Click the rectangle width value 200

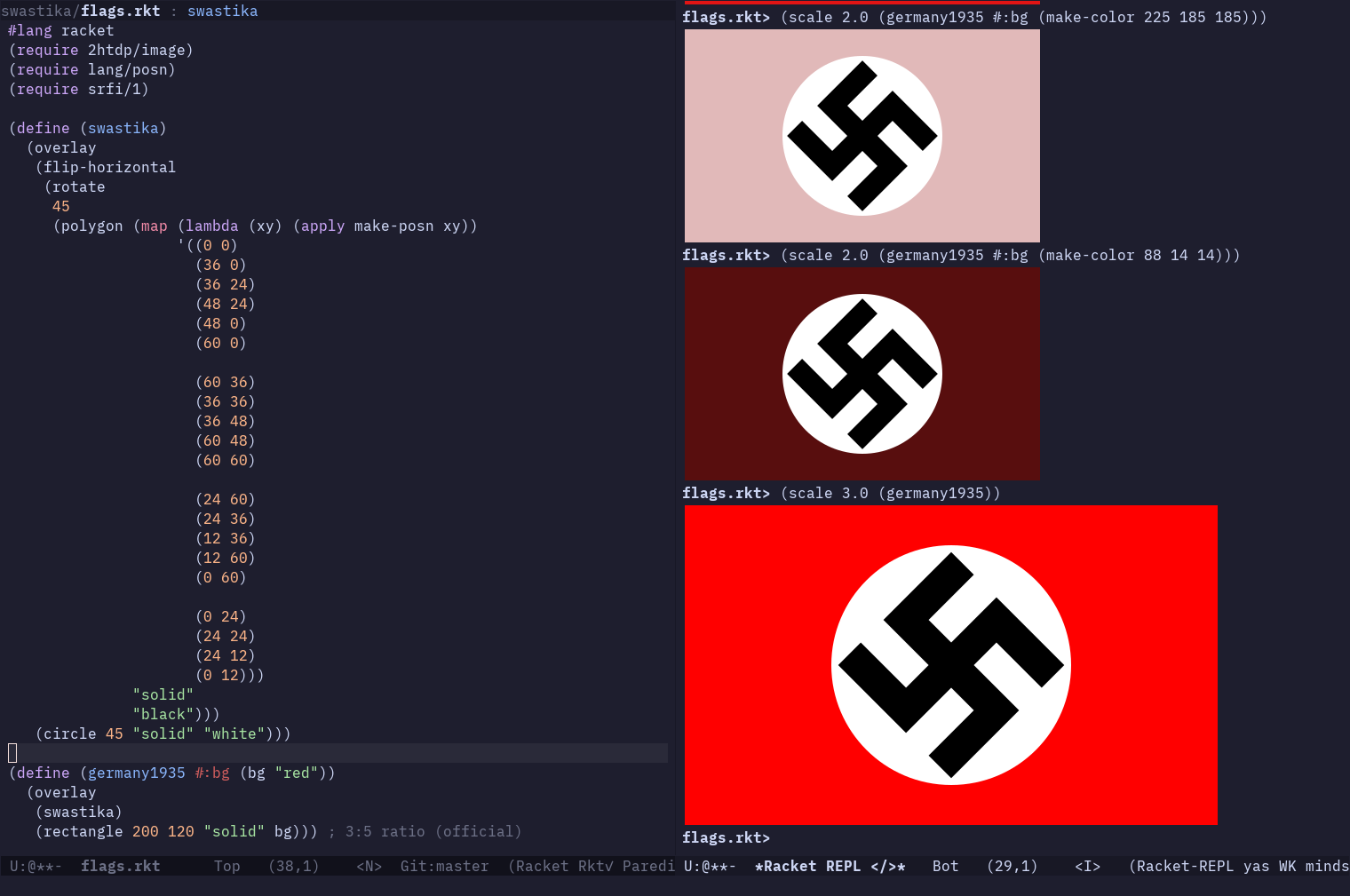point(146,831)
